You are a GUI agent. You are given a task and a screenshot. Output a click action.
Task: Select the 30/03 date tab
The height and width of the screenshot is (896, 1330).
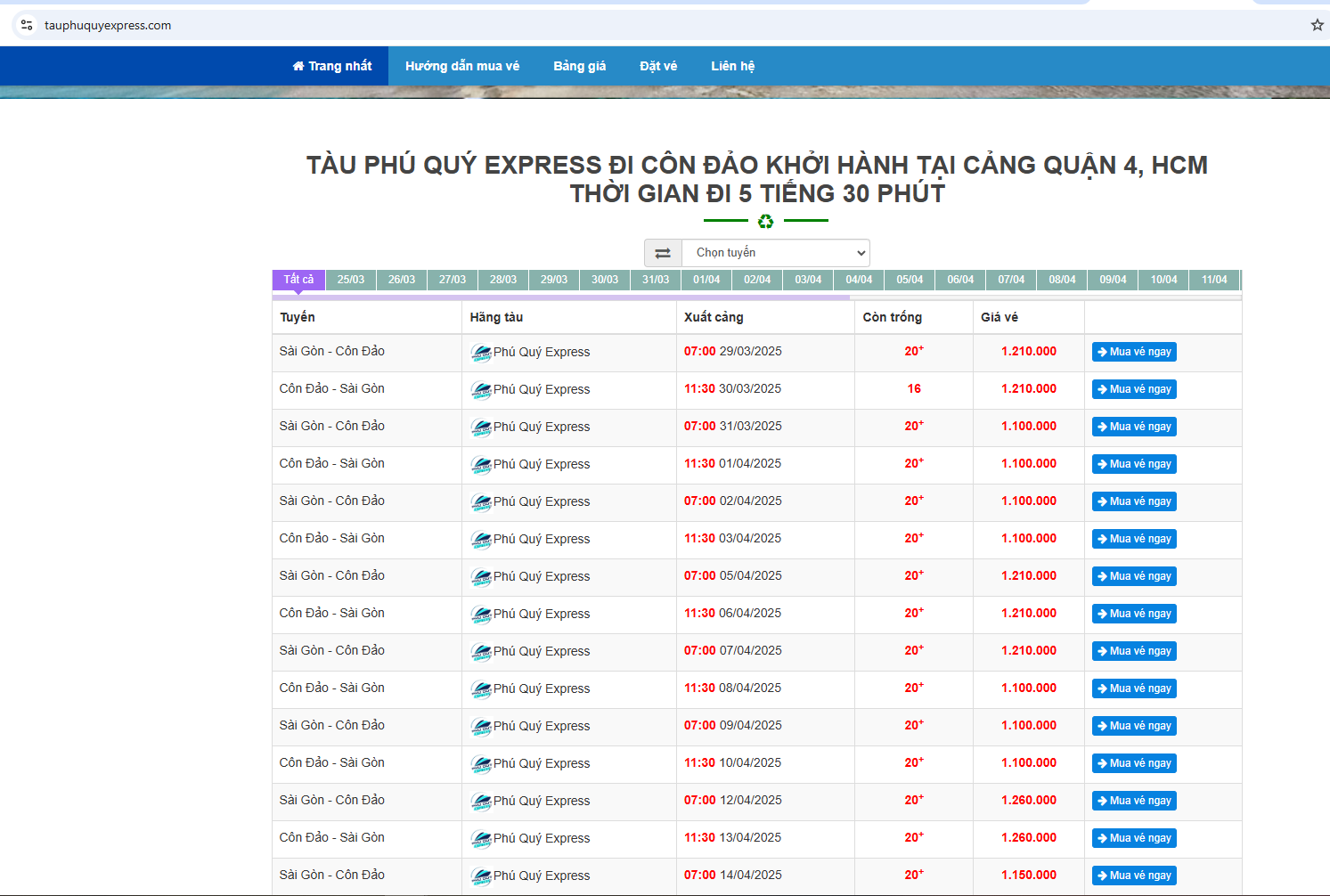coord(605,280)
